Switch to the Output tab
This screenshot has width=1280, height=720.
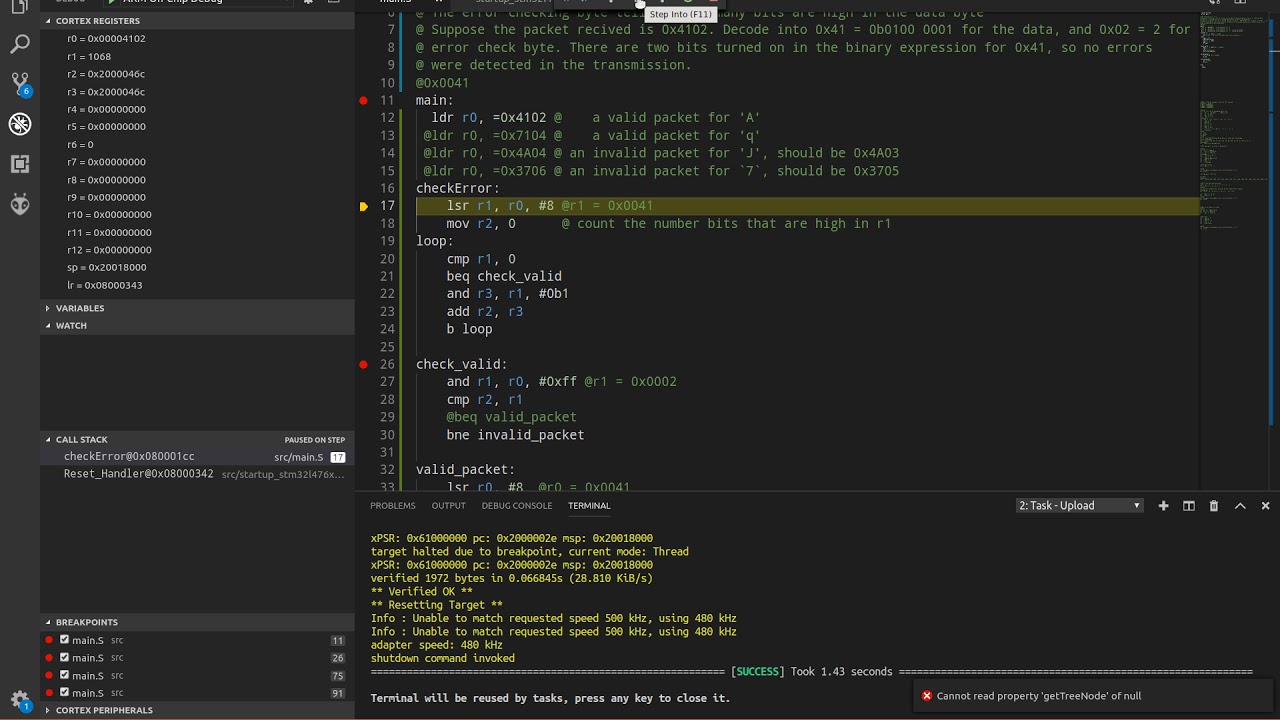pos(449,506)
